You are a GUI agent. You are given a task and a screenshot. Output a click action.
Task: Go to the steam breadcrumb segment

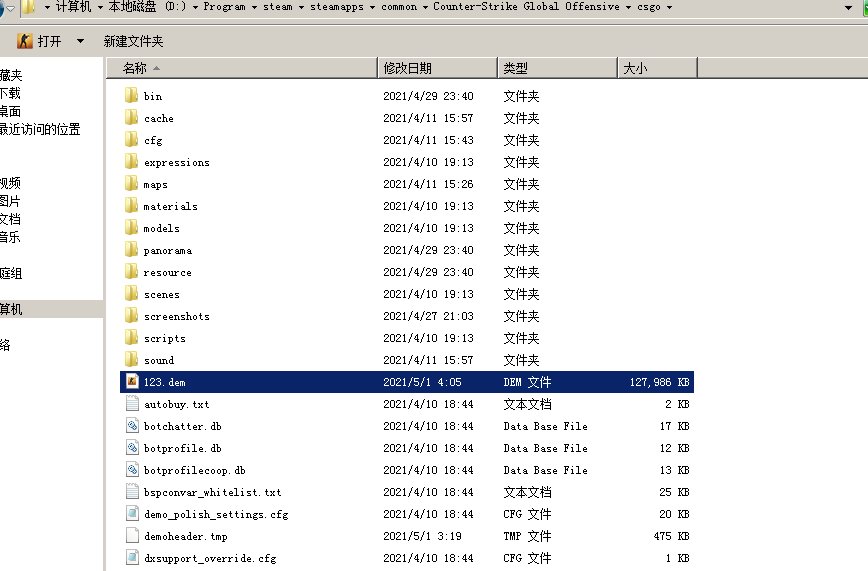[277, 7]
